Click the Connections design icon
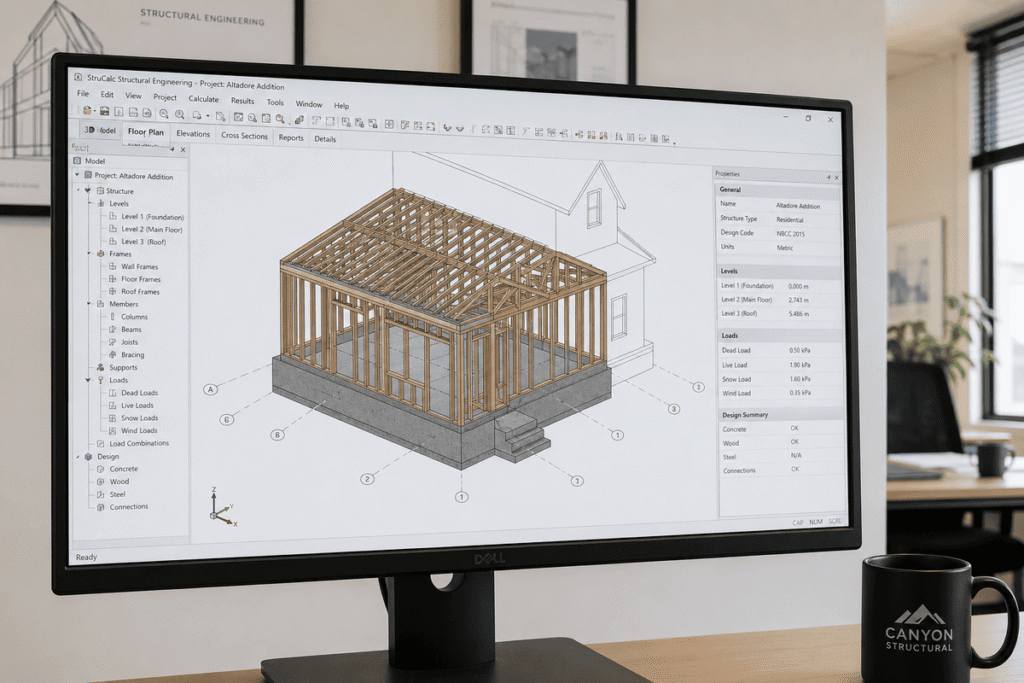Screen dimensions: 1024x683 pos(101,507)
